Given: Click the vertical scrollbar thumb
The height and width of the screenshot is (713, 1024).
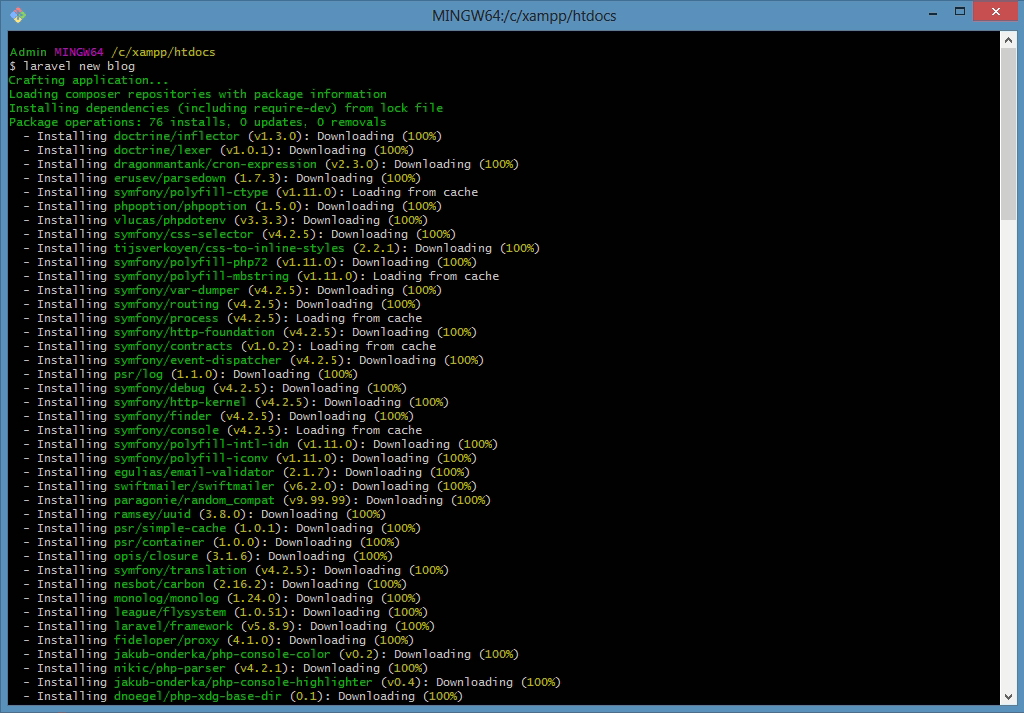Looking at the screenshot, I should click(1009, 132).
